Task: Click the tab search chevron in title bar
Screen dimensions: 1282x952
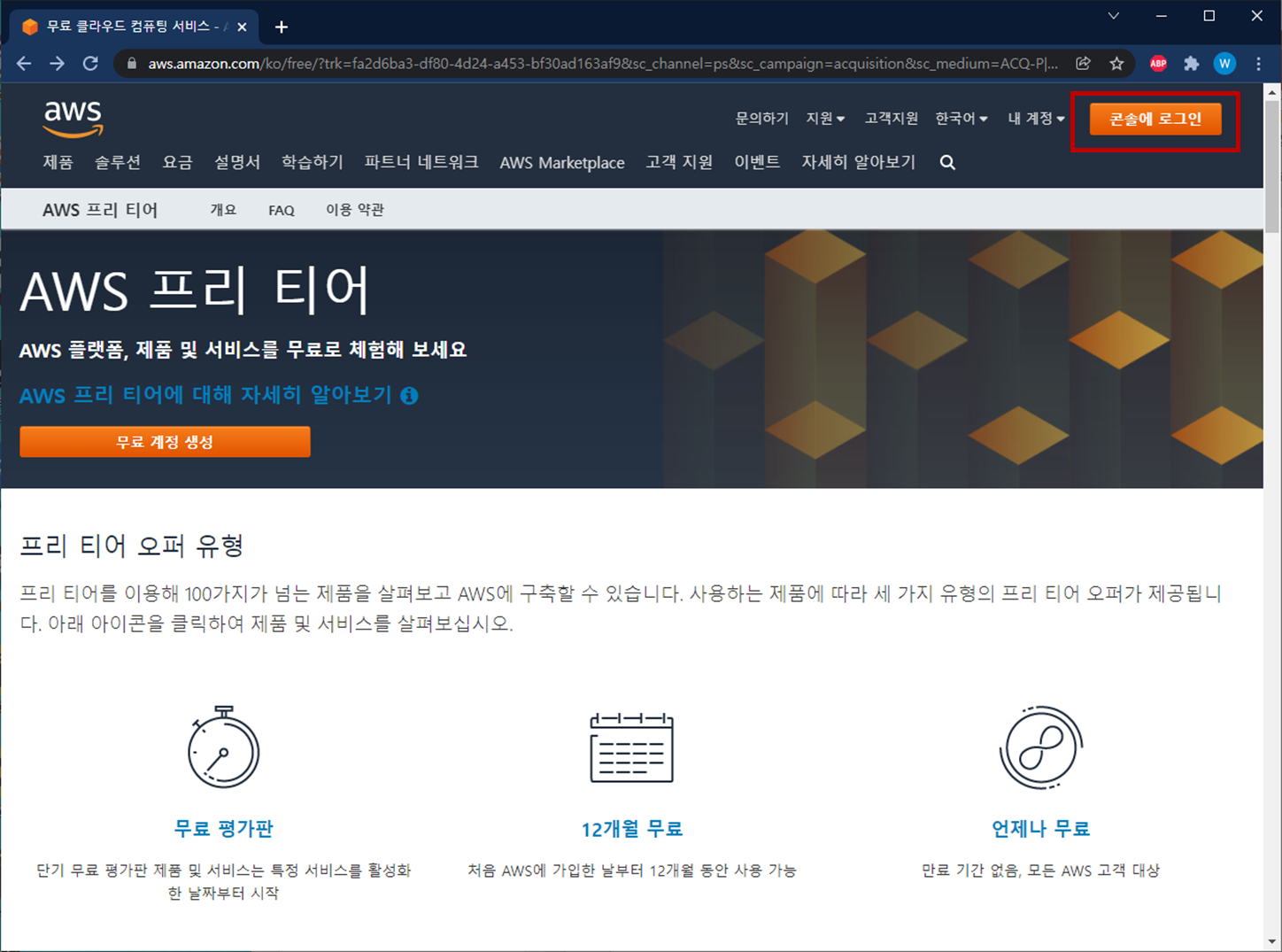Action: pyautogui.click(x=1114, y=16)
